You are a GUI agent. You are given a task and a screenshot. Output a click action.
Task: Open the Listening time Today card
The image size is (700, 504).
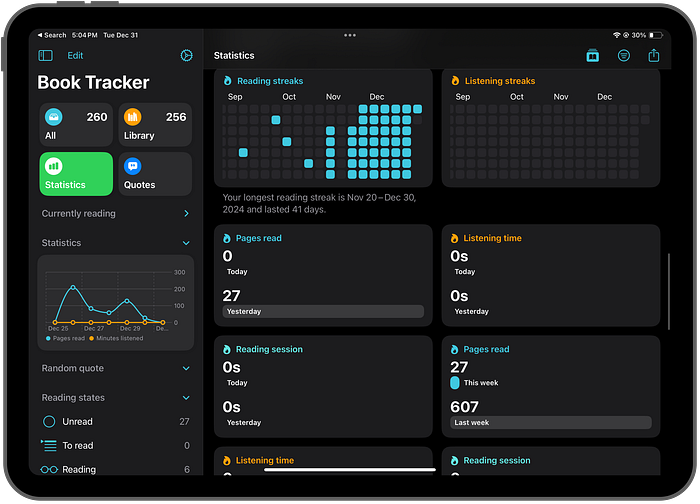[x=551, y=275]
